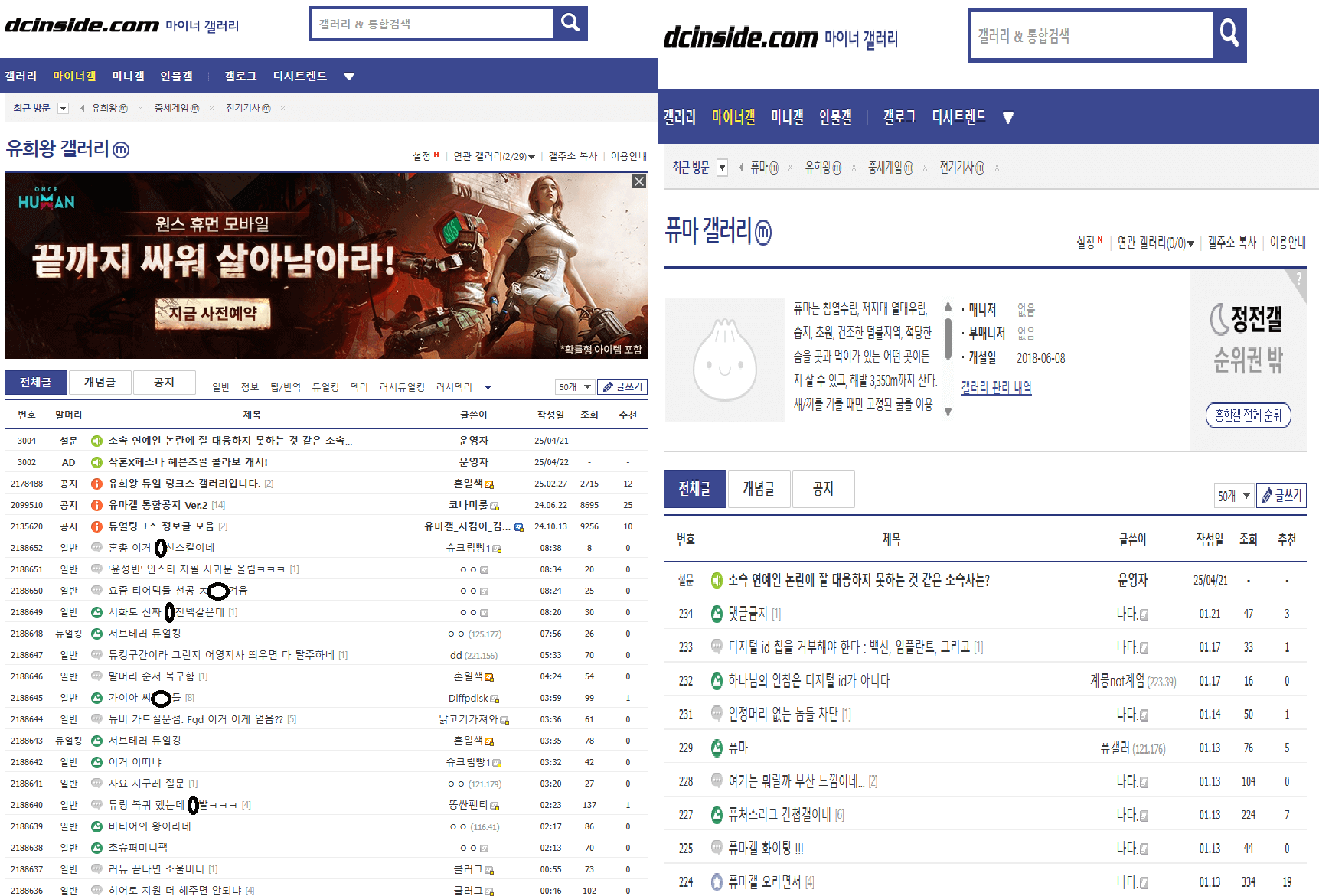Click left arrow in left page recent visits
The height and width of the screenshot is (896, 1319).
[82, 109]
